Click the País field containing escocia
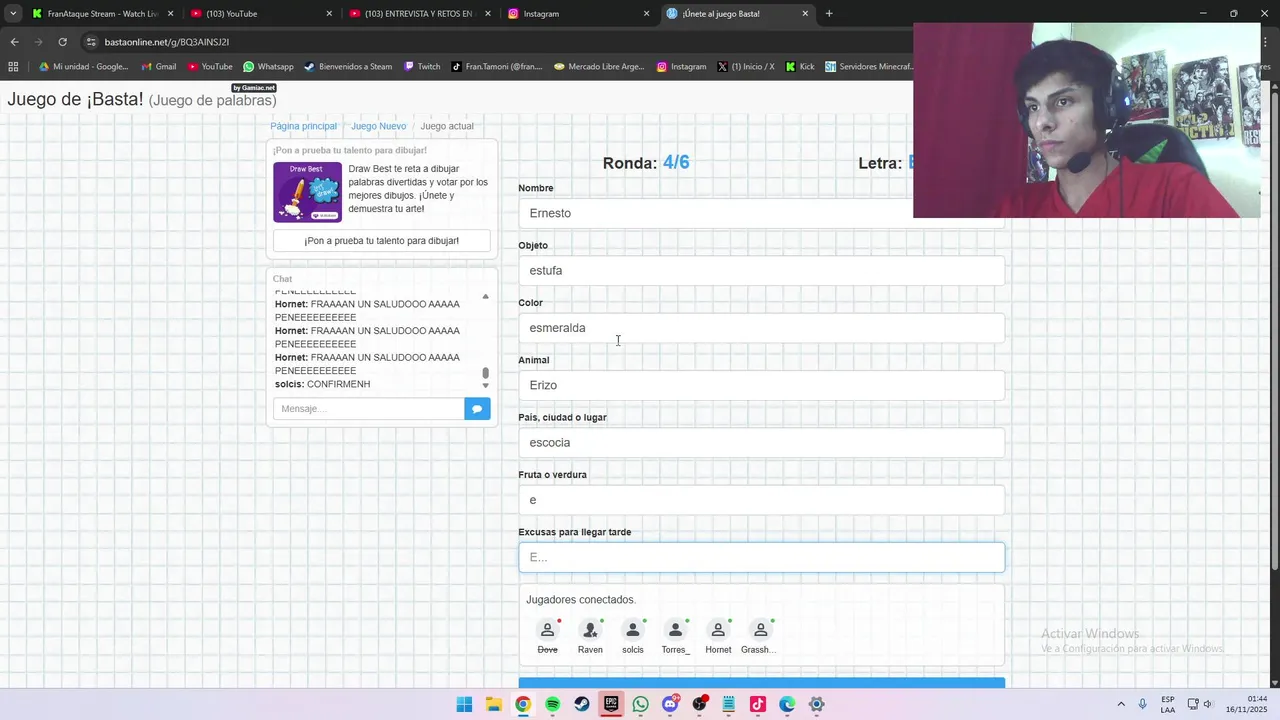 [x=761, y=442]
